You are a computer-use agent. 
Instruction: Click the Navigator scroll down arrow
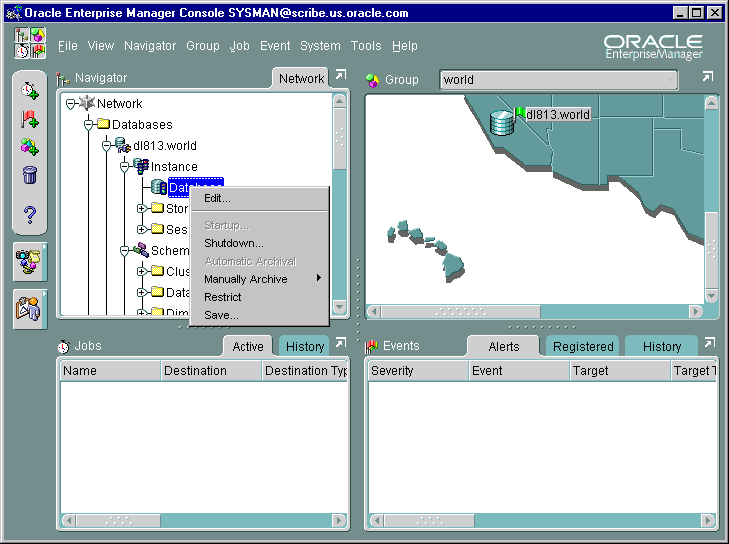(339, 307)
